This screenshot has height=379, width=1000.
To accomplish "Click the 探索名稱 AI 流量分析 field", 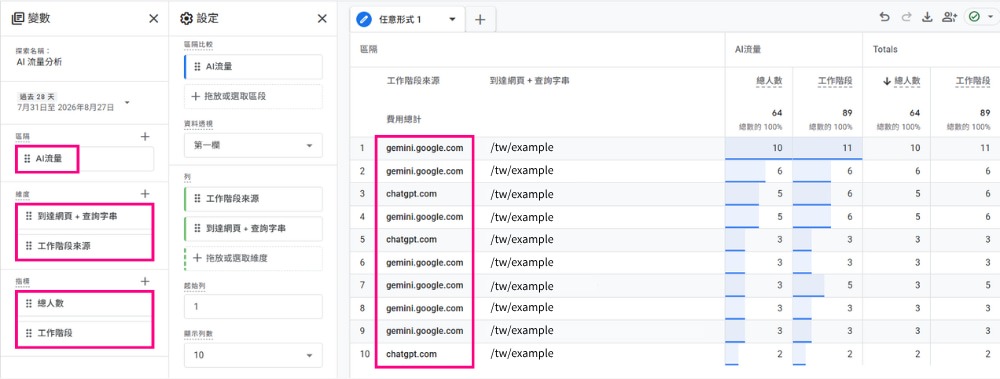I will 40,63.
